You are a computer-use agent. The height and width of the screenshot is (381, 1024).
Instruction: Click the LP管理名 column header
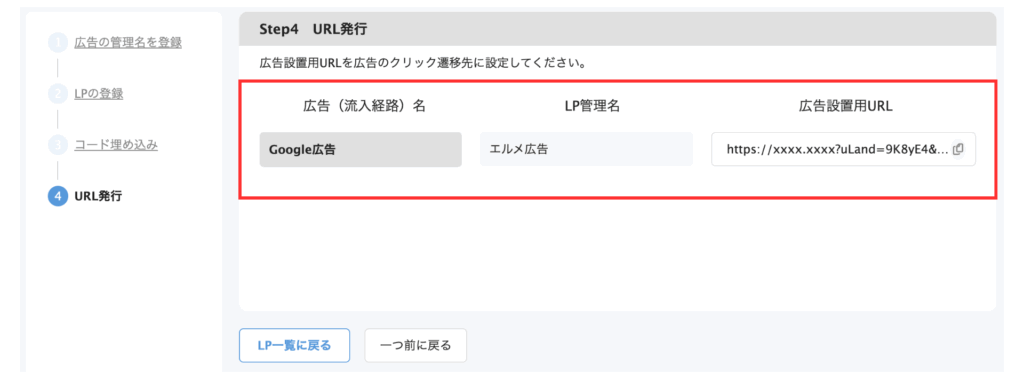coord(592,107)
